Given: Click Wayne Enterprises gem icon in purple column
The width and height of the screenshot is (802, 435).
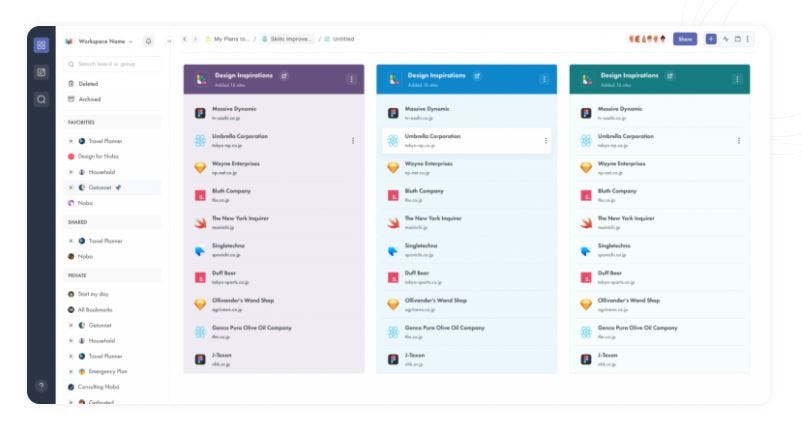Looking at the screenshot, I should (200, 168).
